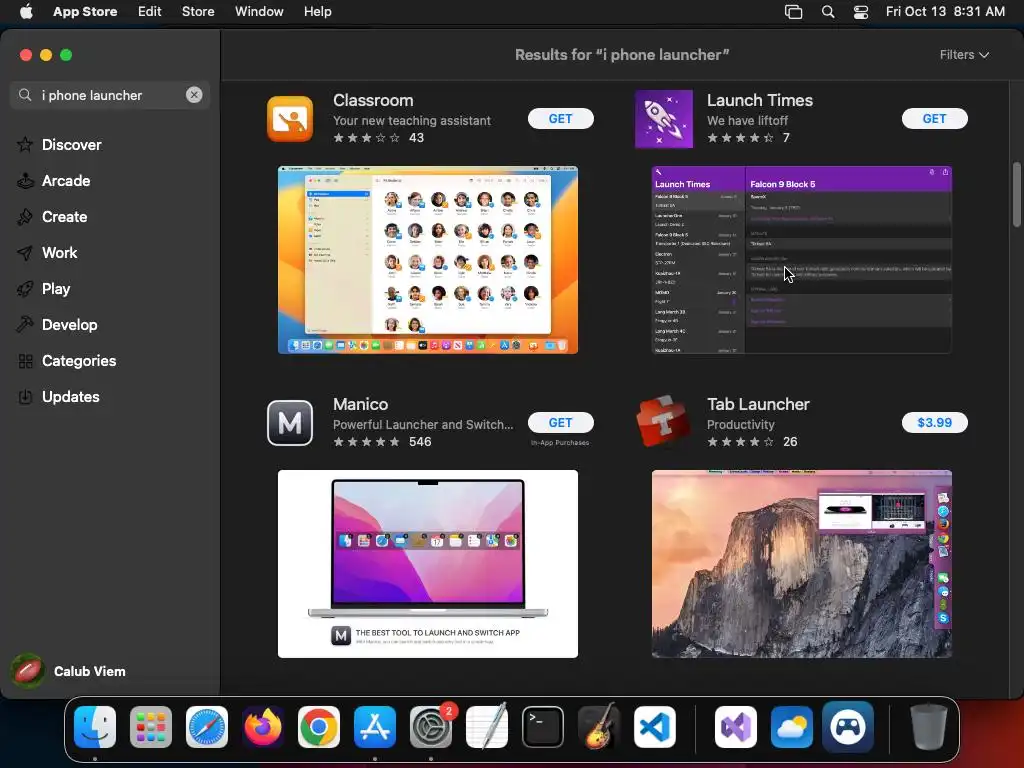
Task: Open Launchpad from the dock
Action: coord(151,727)
